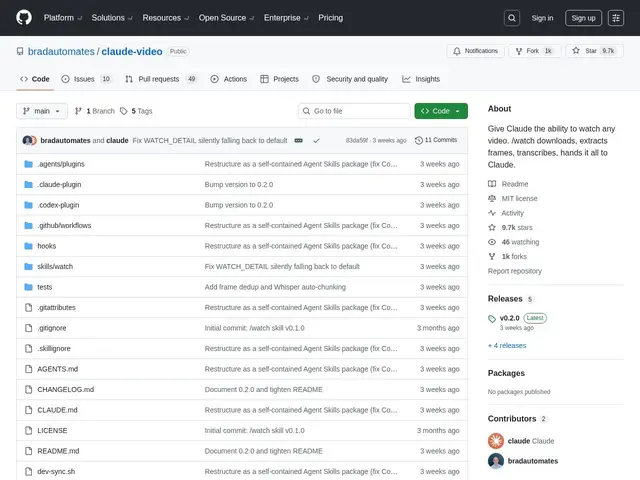The image size is (640, 480).
Task: Click the tag icon beside v0.2.0 release
Action: (492, 319)
